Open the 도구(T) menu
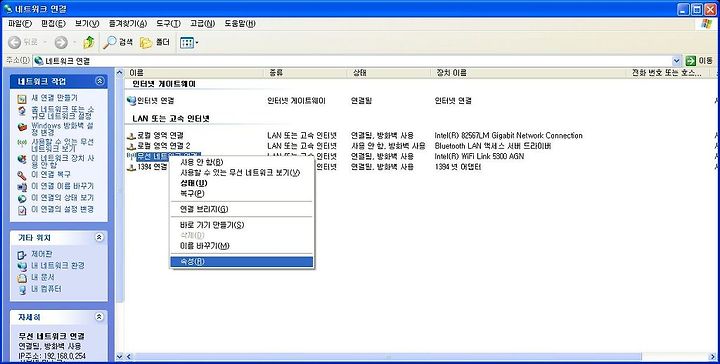Screen dimensions: 720x364 pos(168,23)
